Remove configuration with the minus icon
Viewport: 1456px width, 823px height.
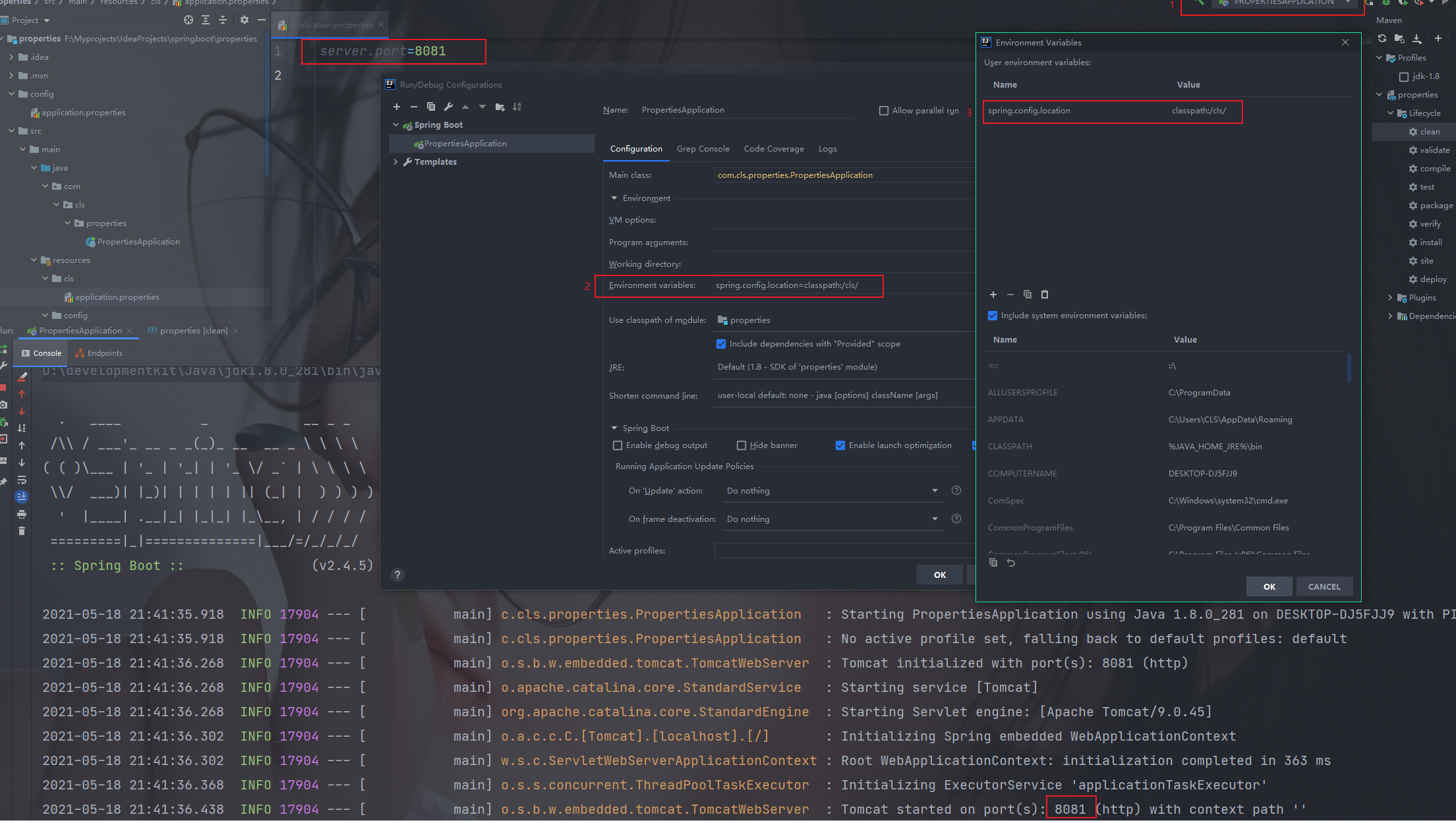click(x=414, y=107)
